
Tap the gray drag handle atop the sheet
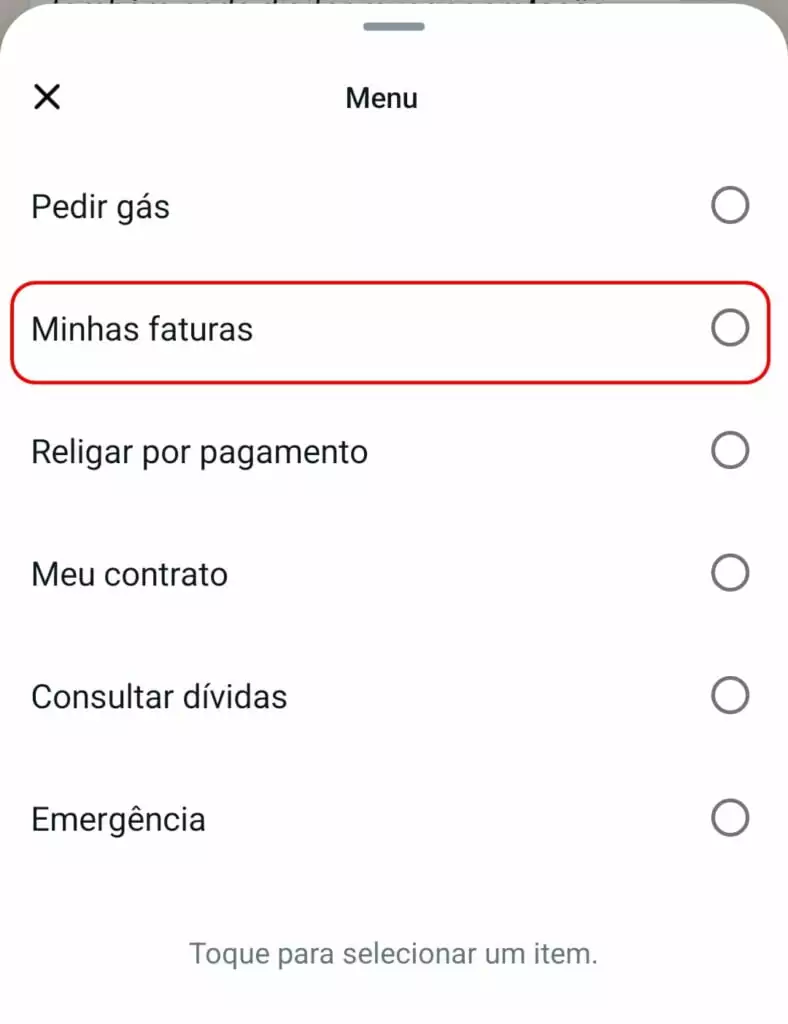point(394,27)
